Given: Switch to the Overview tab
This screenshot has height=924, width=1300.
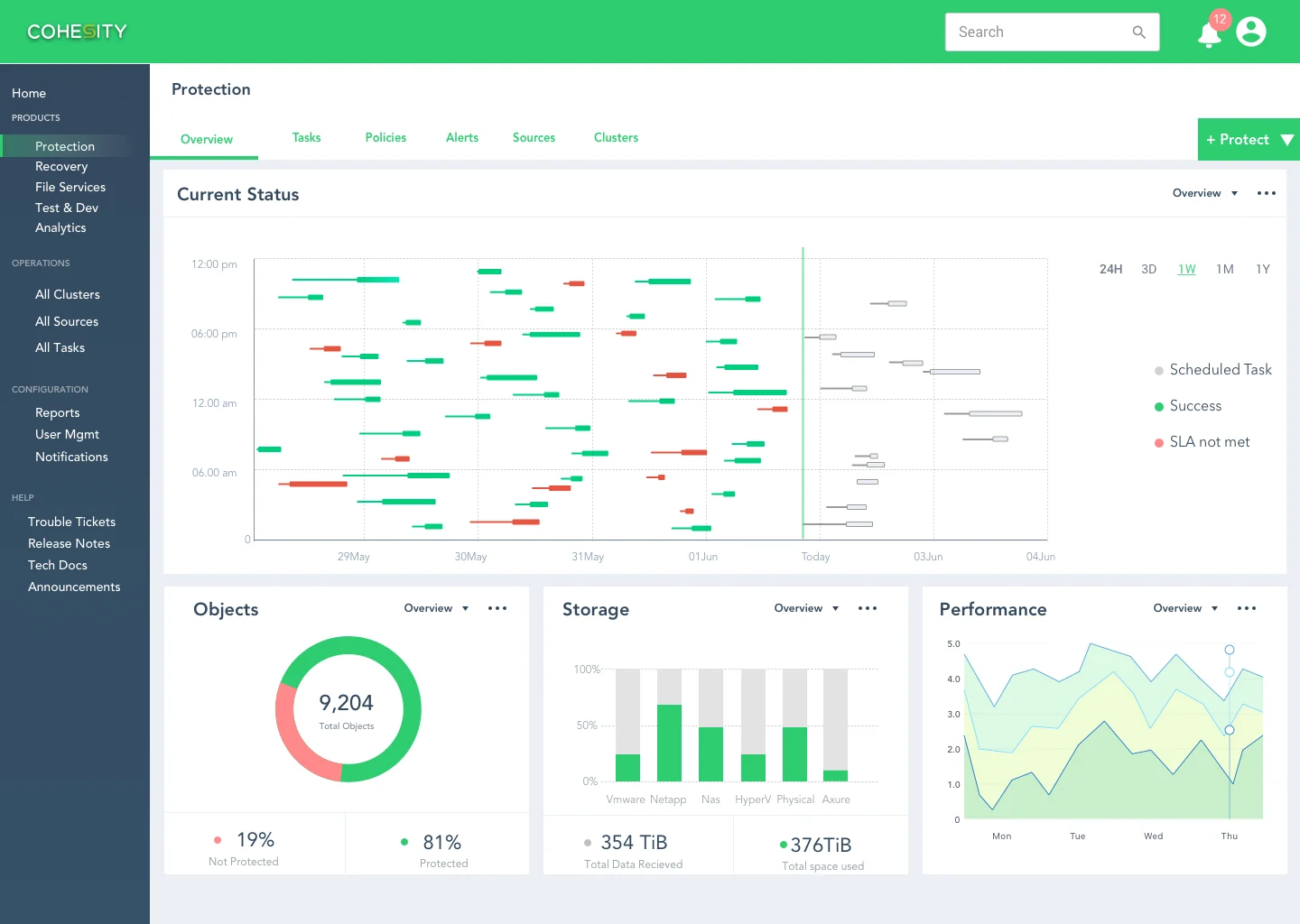Looking at the screenshot, I should coord(207,139).
